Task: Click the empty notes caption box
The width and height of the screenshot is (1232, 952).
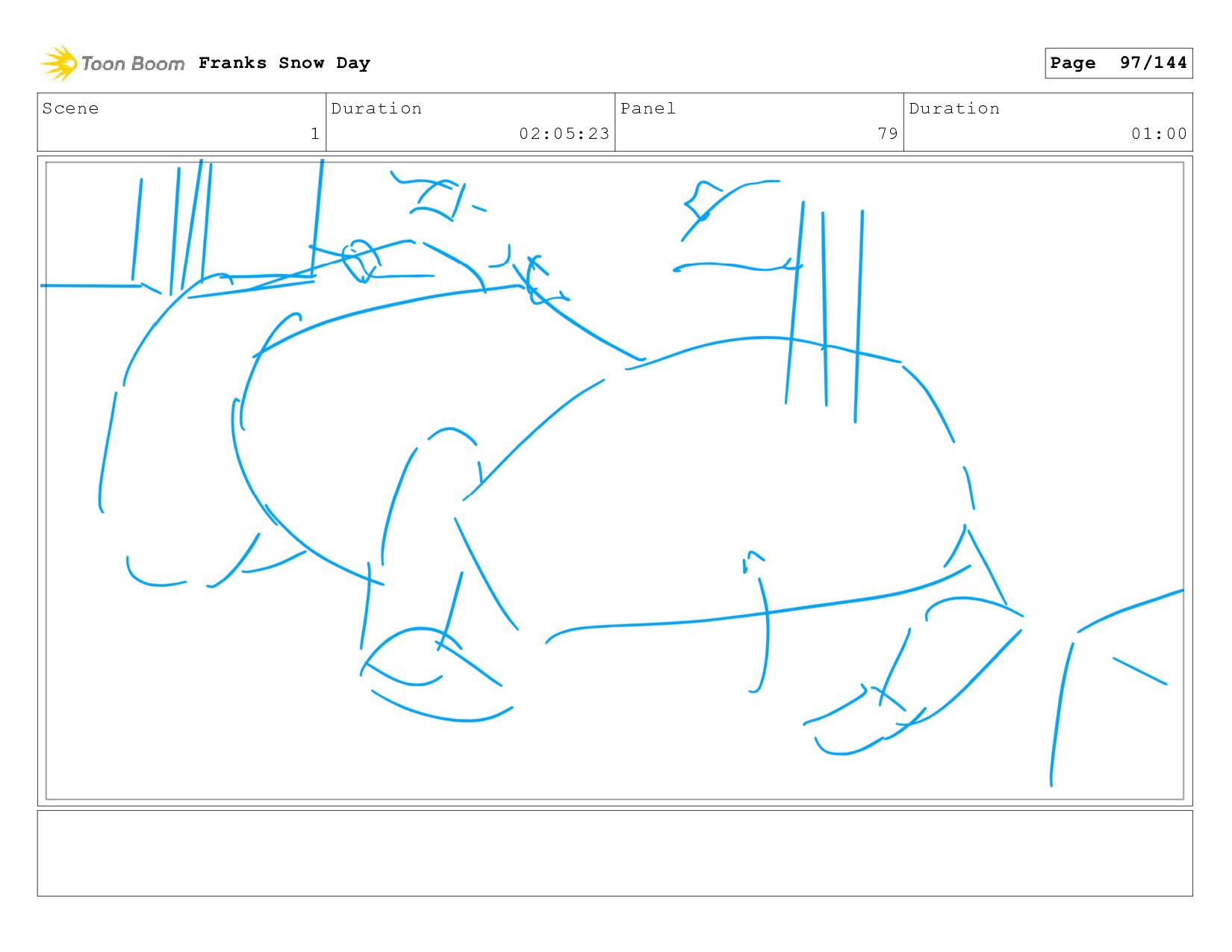Action: coord(615,853)
